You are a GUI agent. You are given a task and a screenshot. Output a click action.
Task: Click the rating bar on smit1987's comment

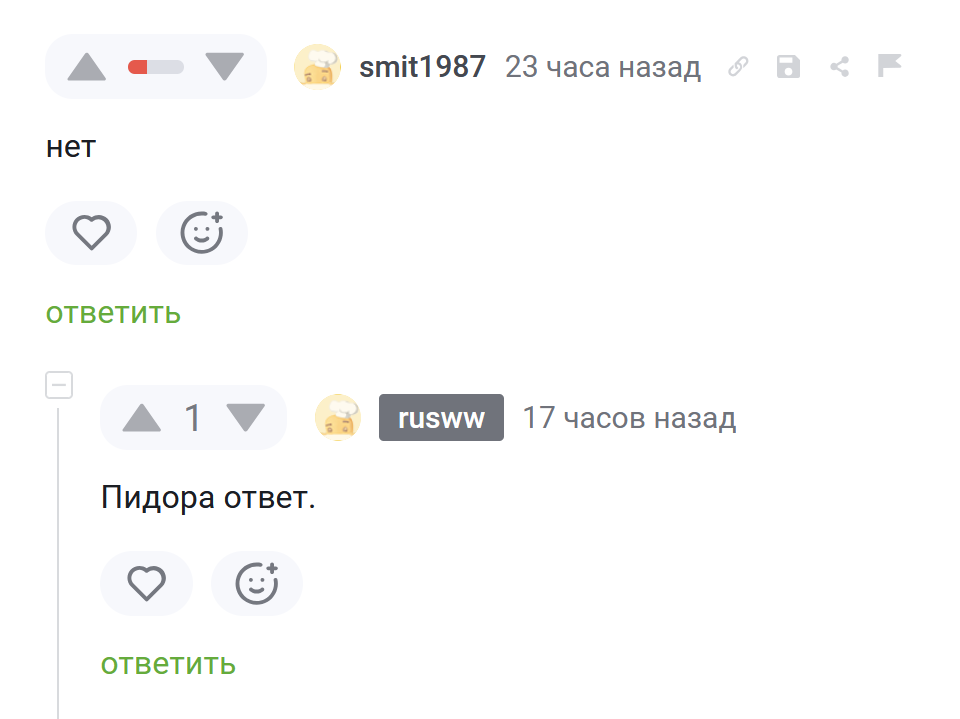point(156,67)
